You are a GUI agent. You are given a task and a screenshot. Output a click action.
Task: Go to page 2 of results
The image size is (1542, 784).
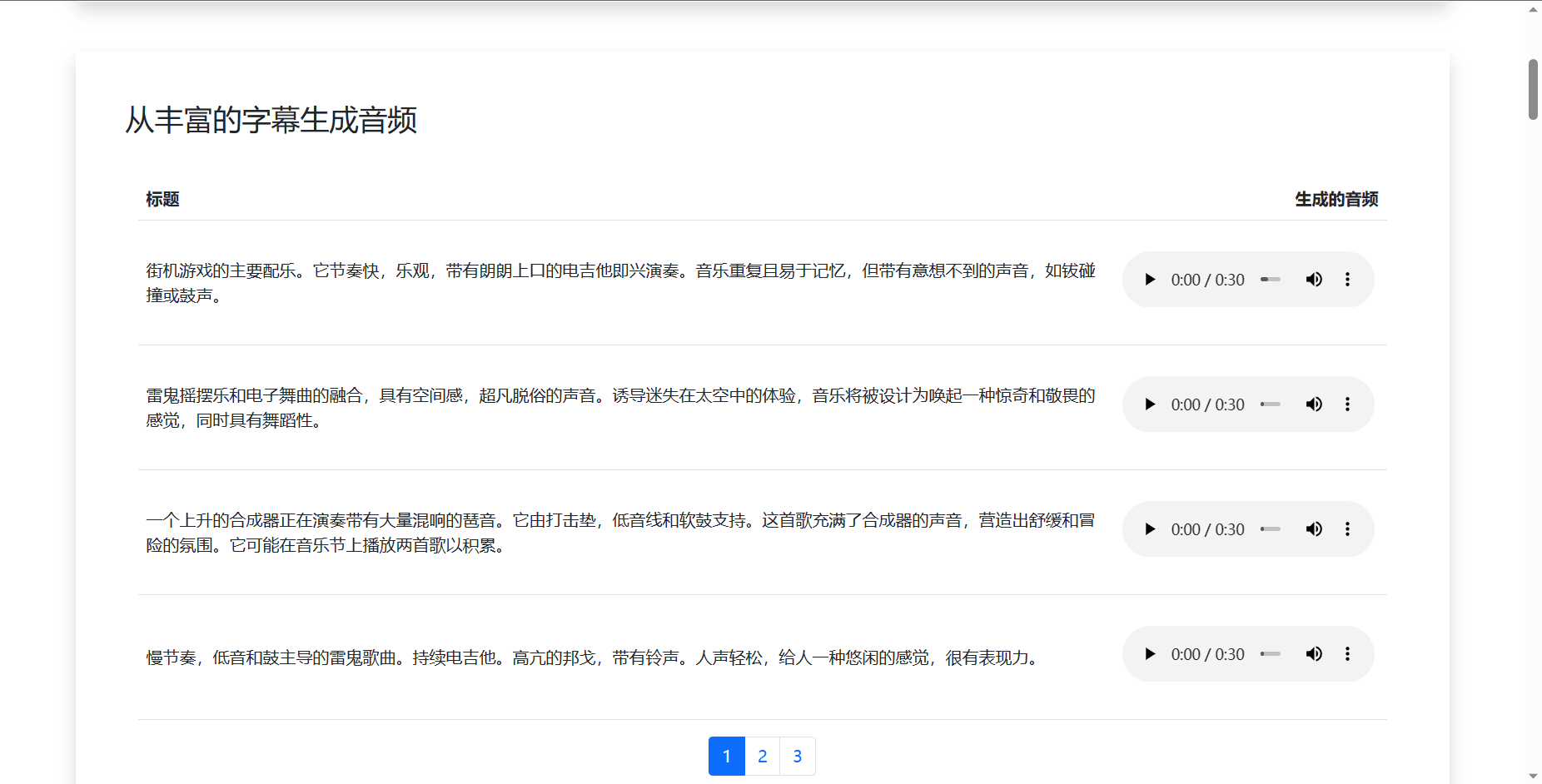point(762,756)
